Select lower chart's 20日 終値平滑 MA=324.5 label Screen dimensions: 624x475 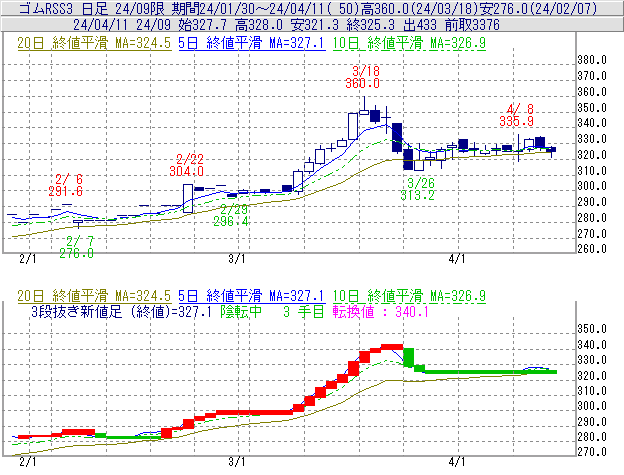point(94,296)
